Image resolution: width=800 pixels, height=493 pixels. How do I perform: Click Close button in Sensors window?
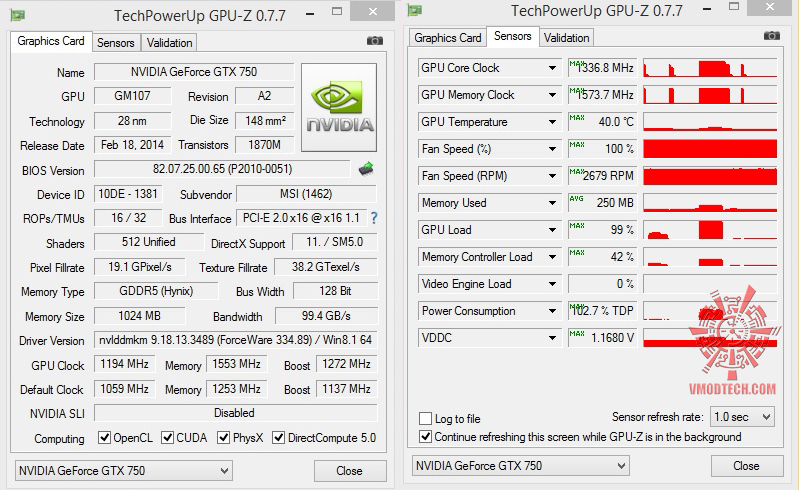(x=747, y=465)
